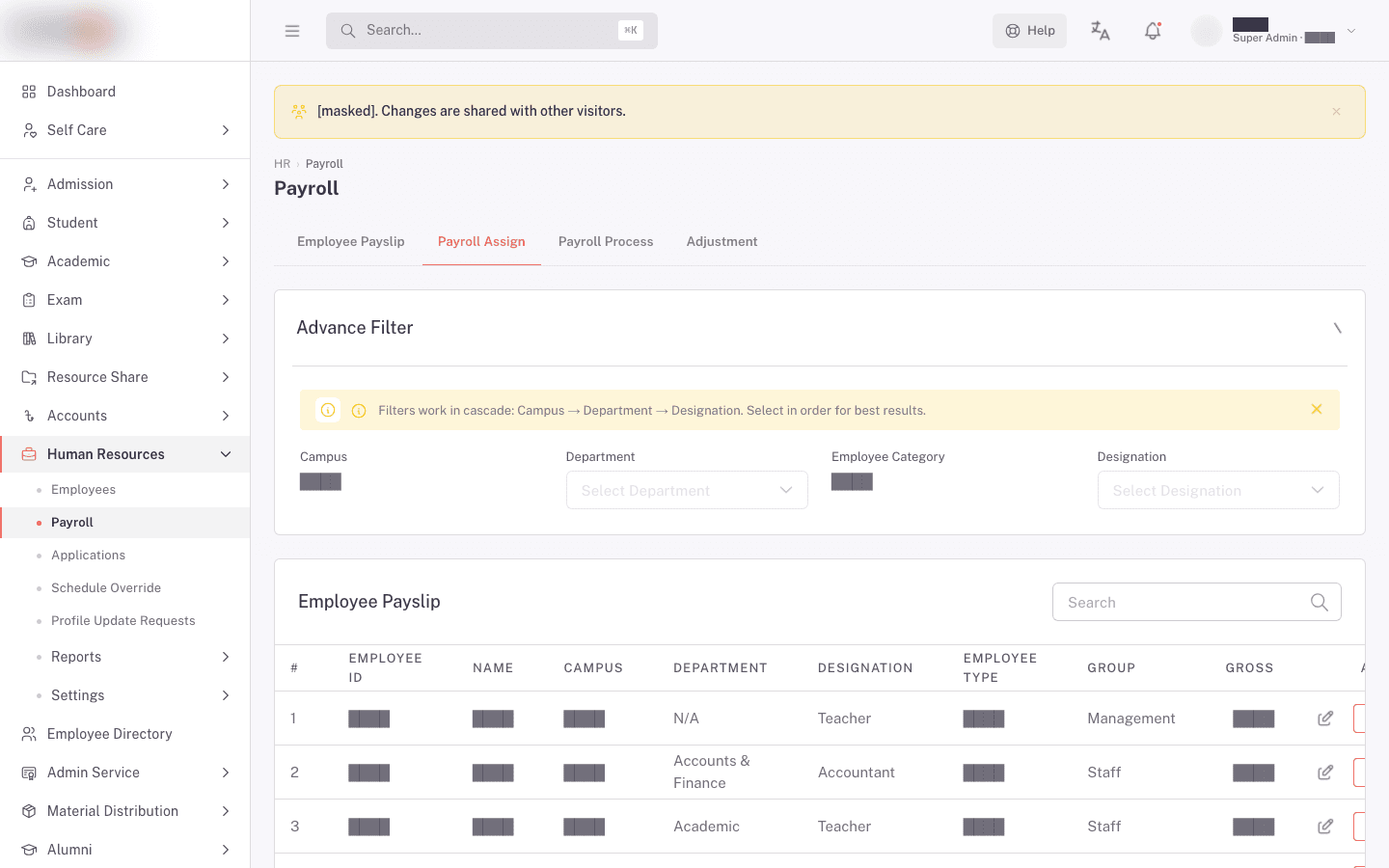Open the Select Department dropdown
This screenshot has width=1389, height=868.
pos(687,490)
